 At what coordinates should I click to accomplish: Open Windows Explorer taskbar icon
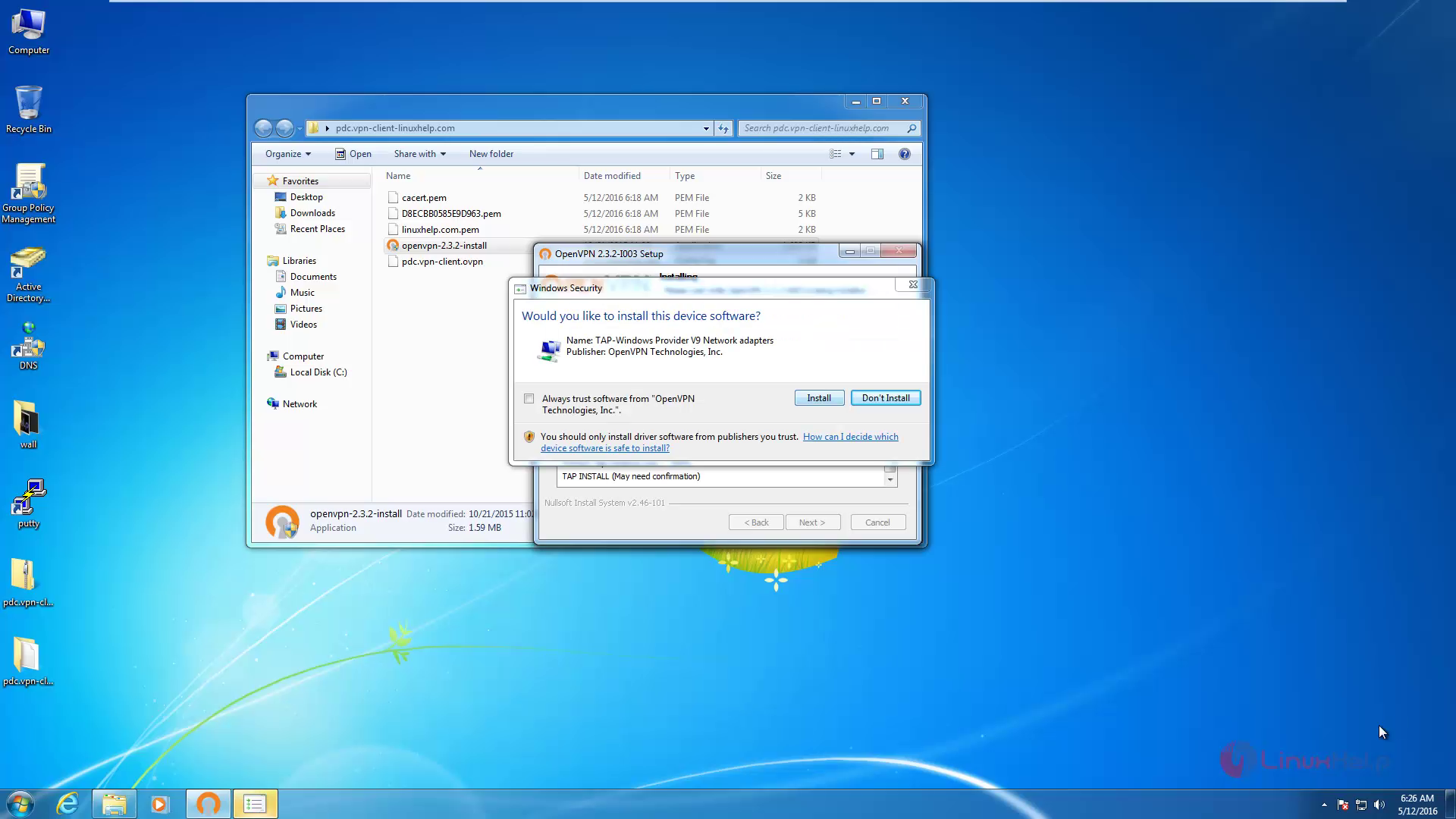(x=115, y=804)
